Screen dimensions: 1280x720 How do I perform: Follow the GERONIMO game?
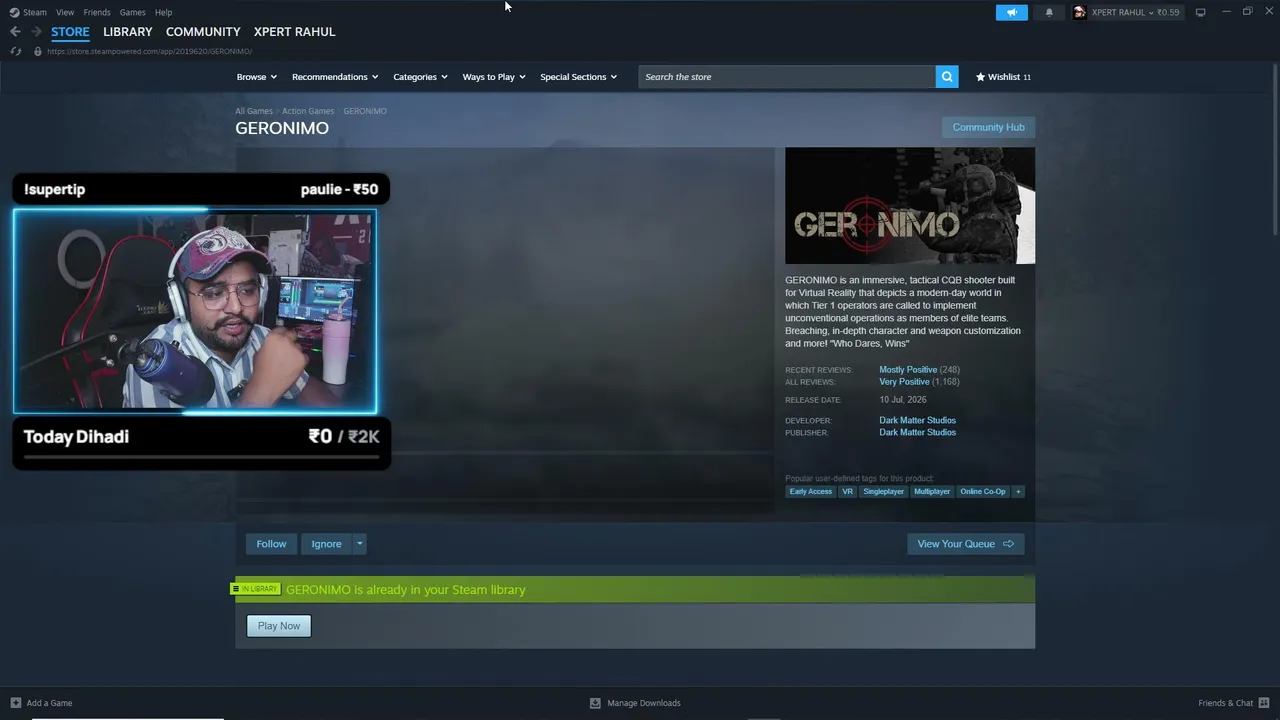(271, 544)
